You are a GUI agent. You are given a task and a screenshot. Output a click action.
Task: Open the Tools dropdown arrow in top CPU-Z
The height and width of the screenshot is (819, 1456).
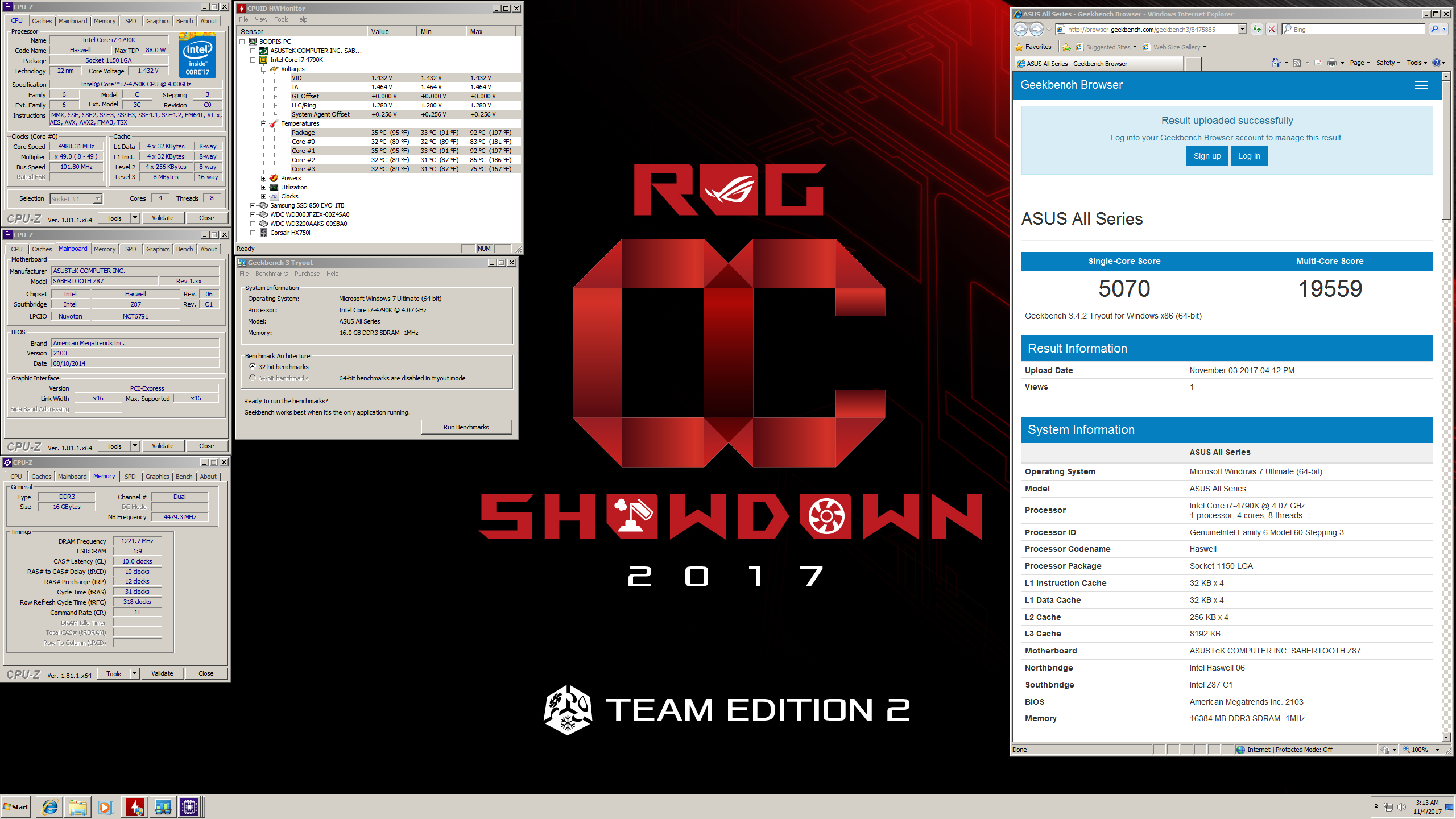[135, 218]
